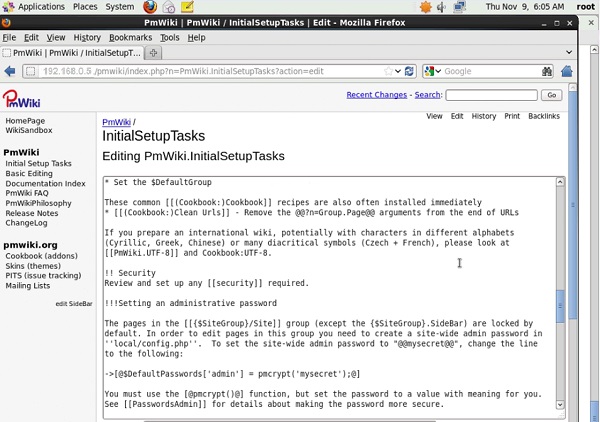The image size is (600, 422).
Task: Open a new tab with plus button
Action: point(153,53)
